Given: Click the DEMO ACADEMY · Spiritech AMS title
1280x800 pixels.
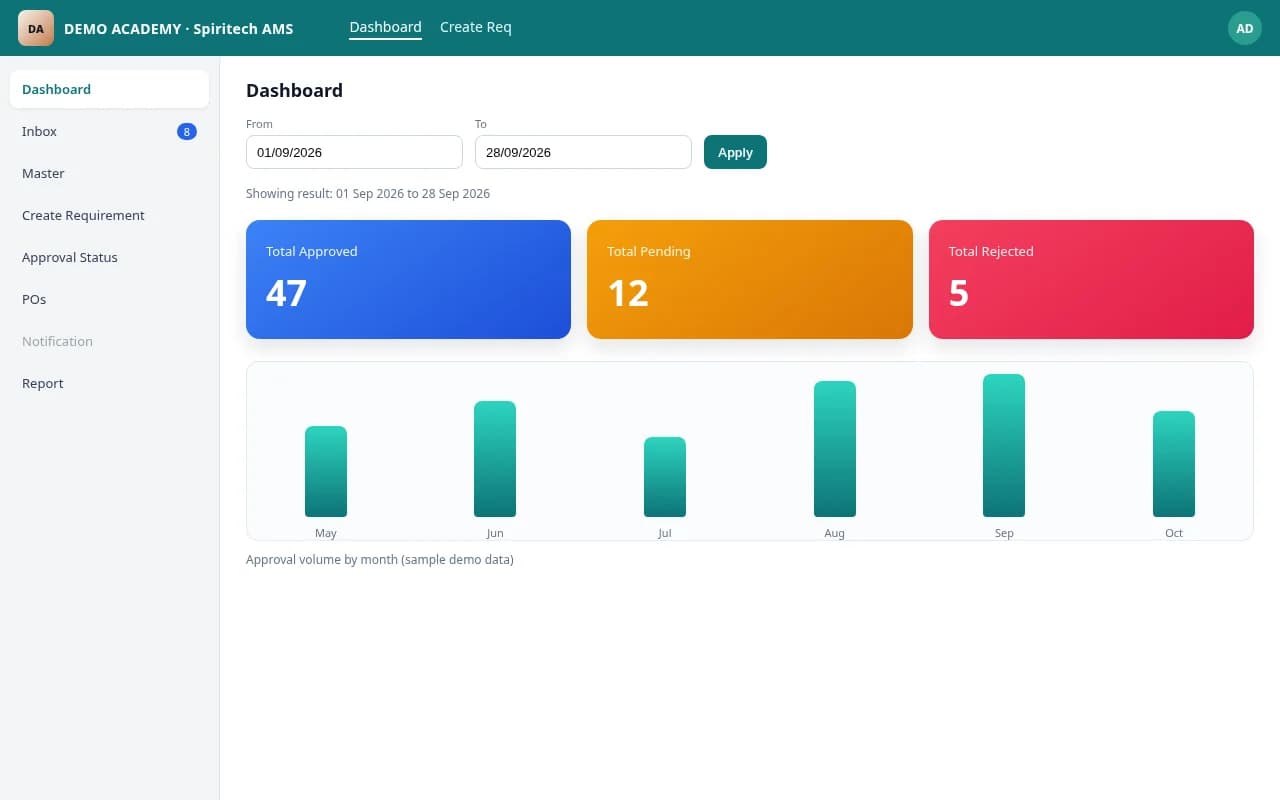Looking at the screenshot, I should [x=179, y=29].
